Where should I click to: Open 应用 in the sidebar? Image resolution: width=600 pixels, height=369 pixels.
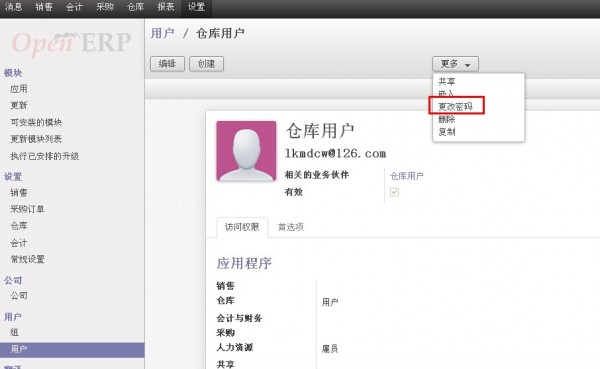19,89
